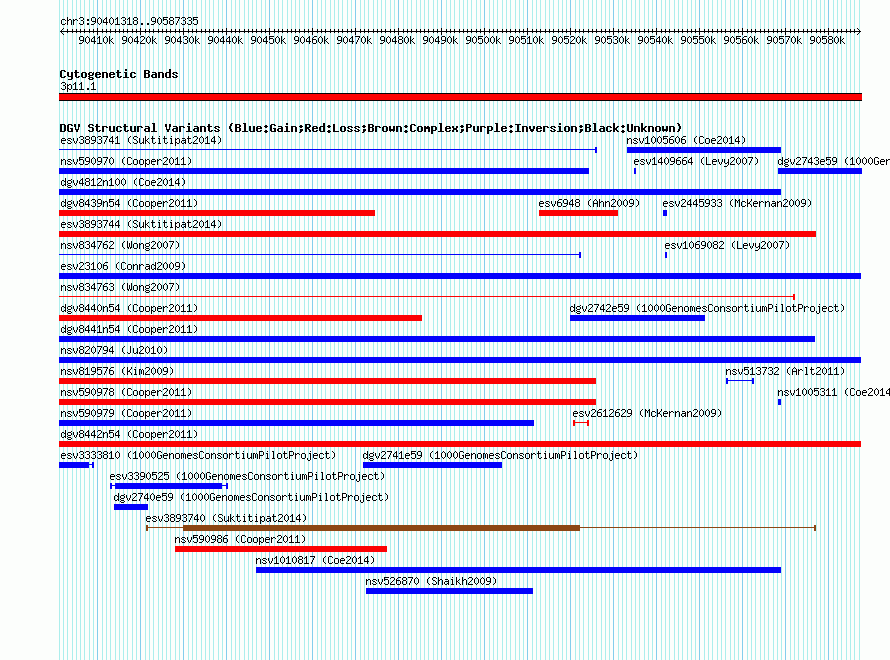Click the chr3:90401318..90587335 coordinates
Viewport: 890px width, 660px height.
(x=129, y=21)
